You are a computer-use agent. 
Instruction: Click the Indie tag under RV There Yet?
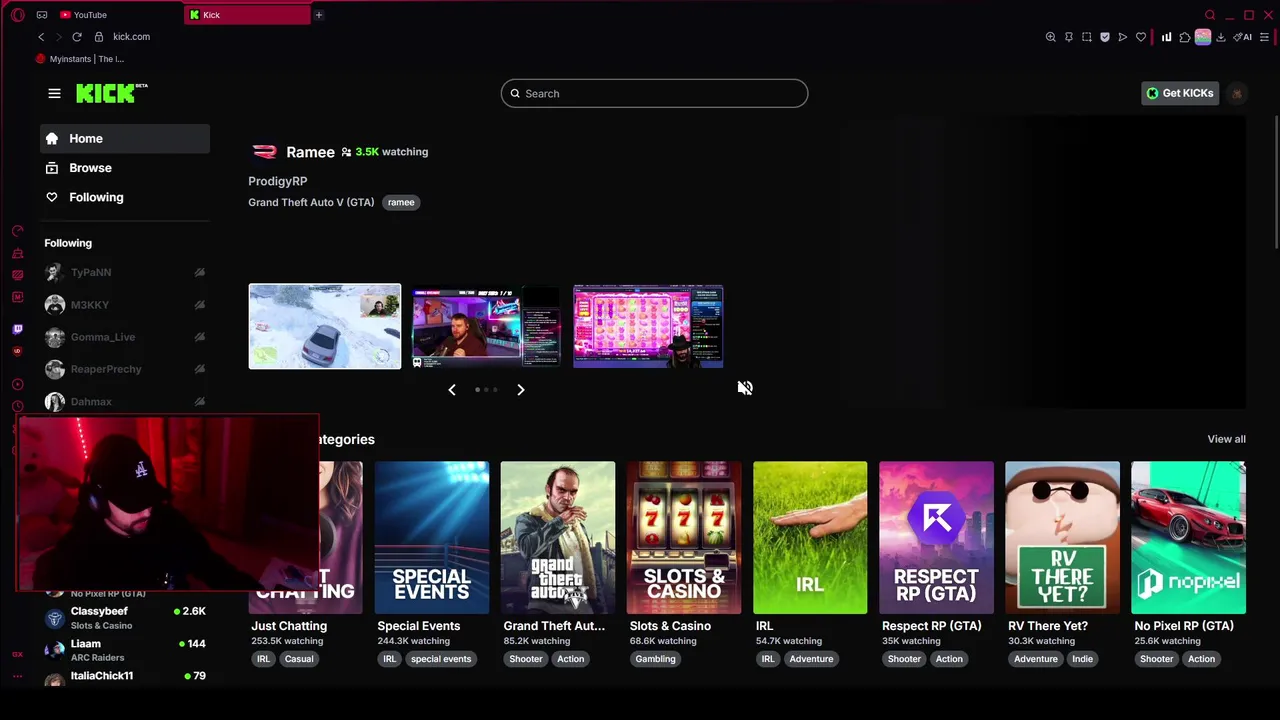[1082, 659]
